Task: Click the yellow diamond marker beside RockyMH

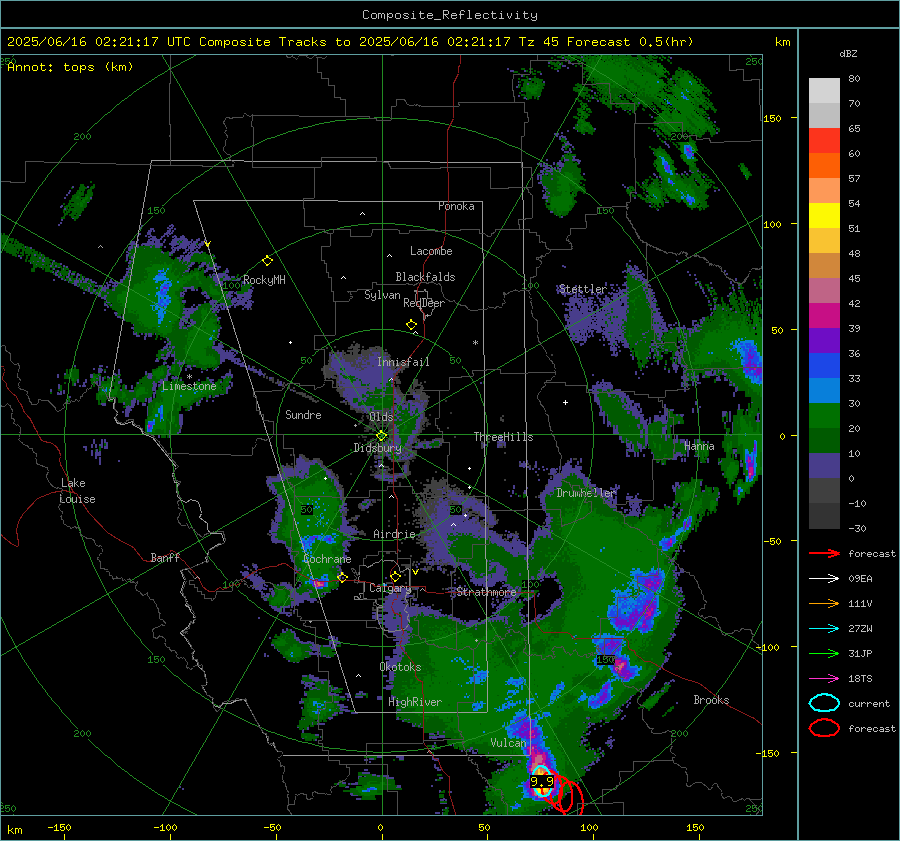Action: pyautogui.click(x=267, y=261)
